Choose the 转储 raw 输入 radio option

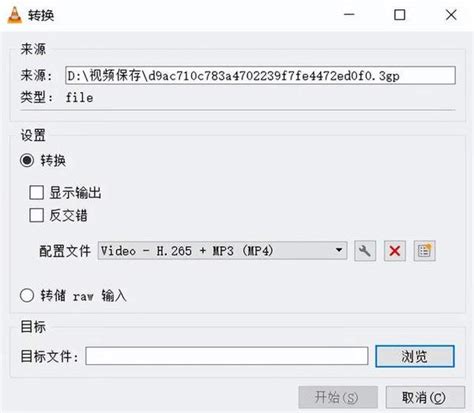27,295
